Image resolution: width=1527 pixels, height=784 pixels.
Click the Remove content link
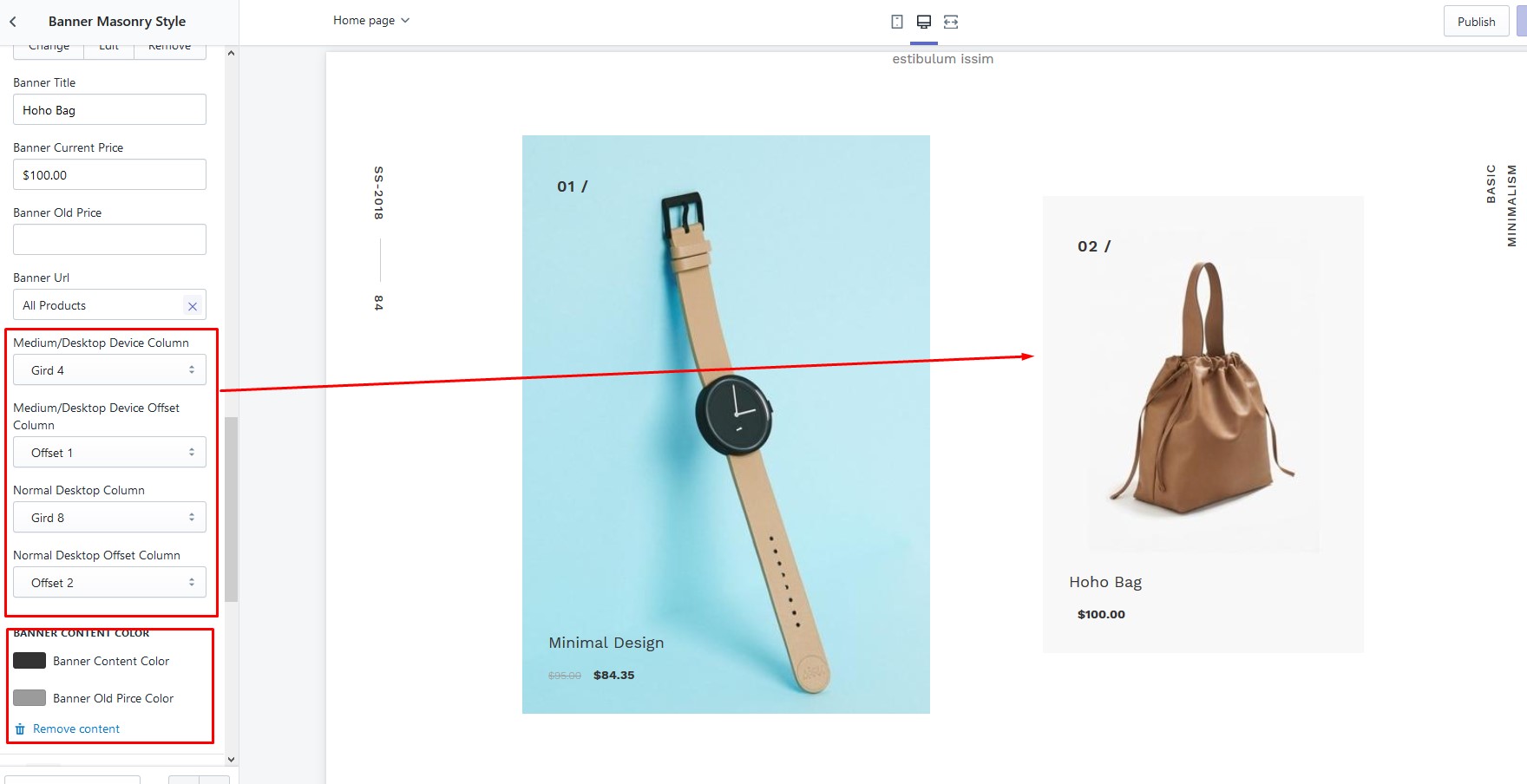click(x=76, y=729)
